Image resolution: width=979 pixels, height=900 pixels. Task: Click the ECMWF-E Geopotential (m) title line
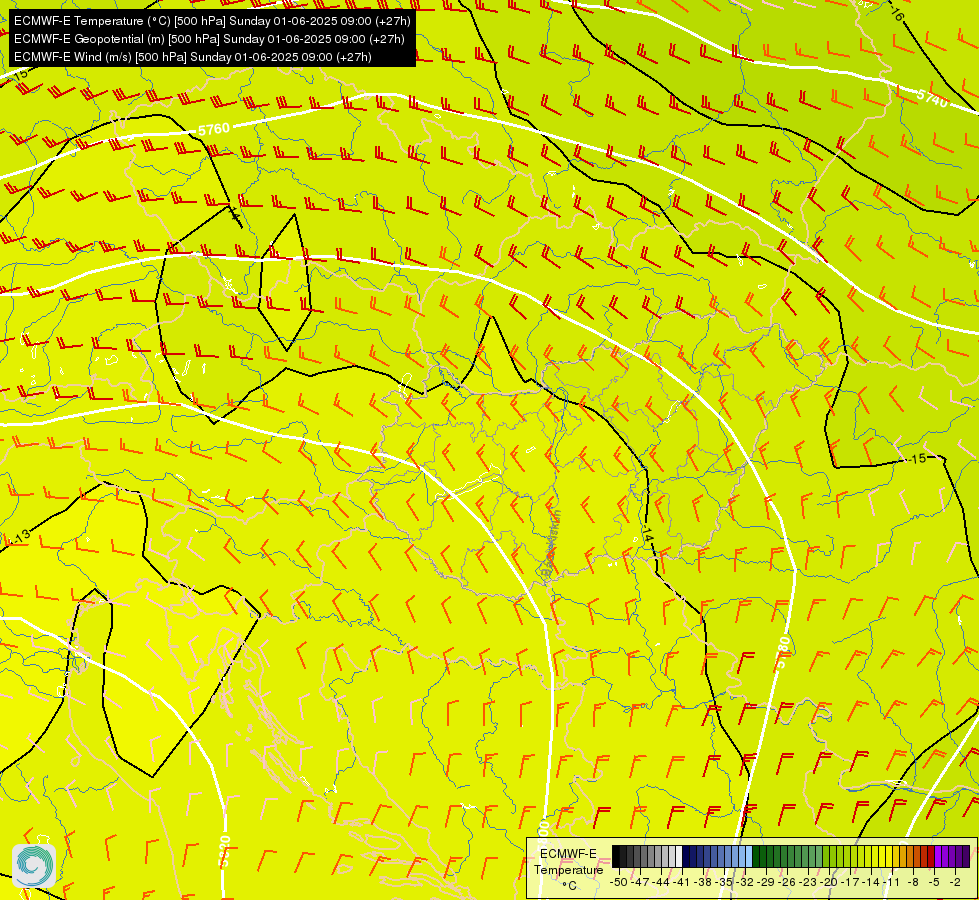[209, 39]
